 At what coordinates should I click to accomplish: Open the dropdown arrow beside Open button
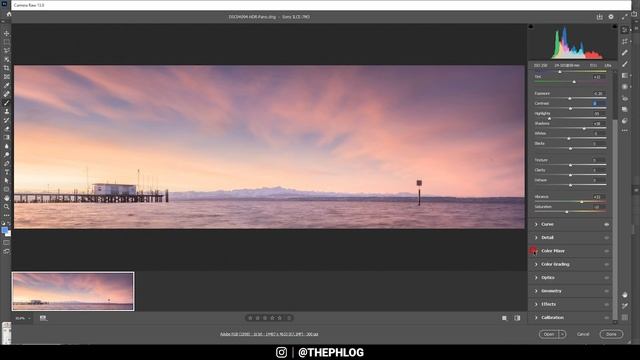[x=562, y=334]
